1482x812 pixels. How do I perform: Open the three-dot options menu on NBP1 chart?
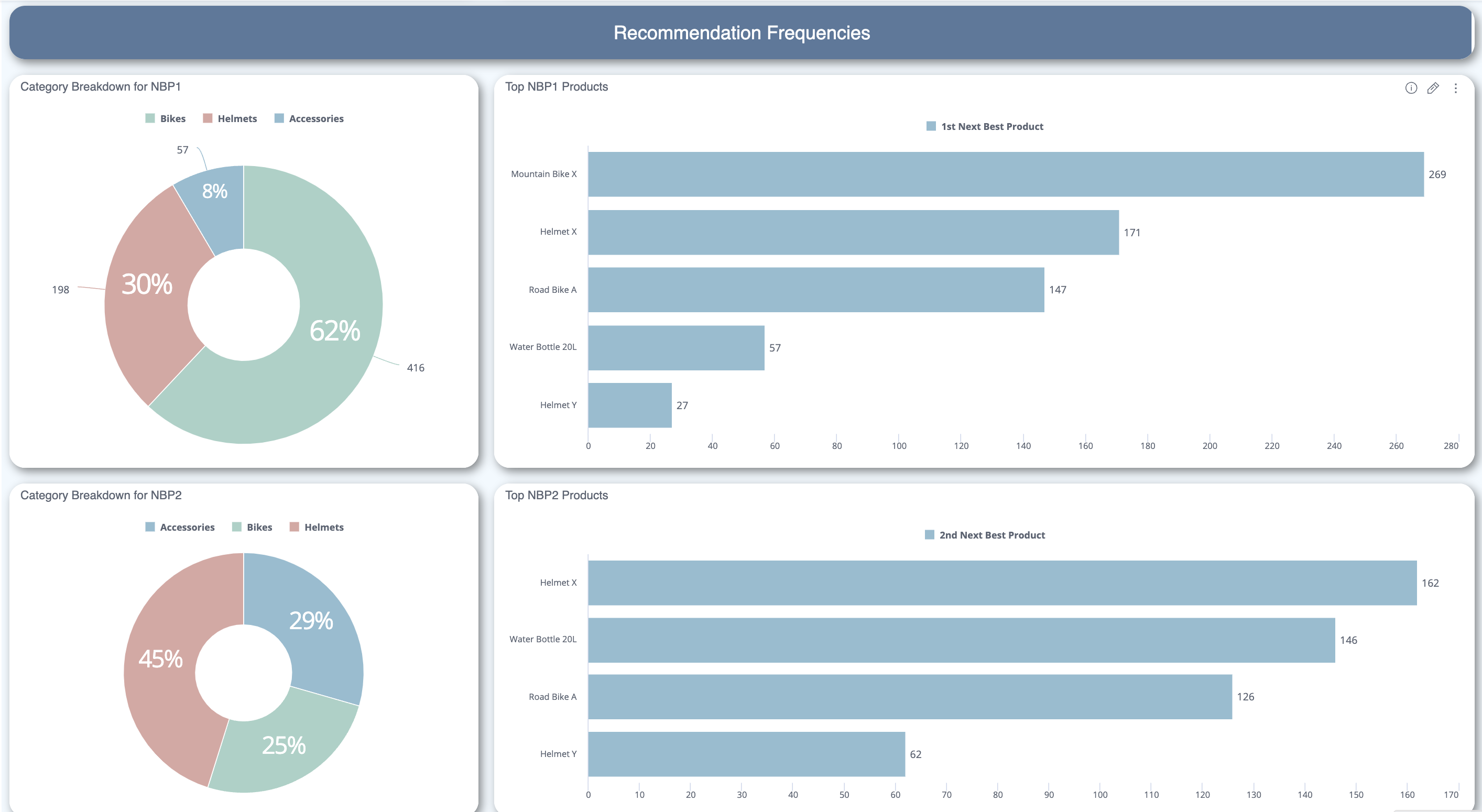point(1456,88)
